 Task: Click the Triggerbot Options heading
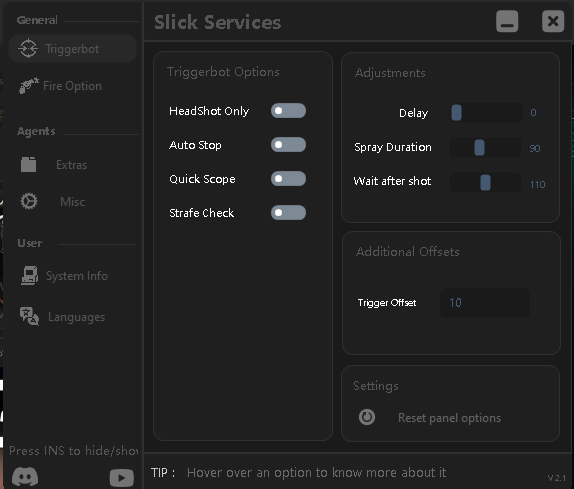(223, 72)
